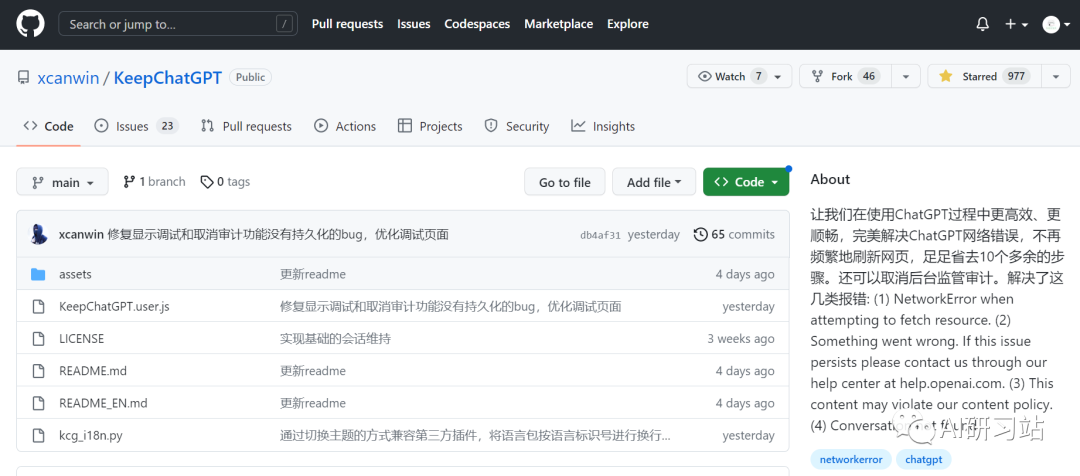
Task: Open the xcanwin owner link
Action: point(68,78)
